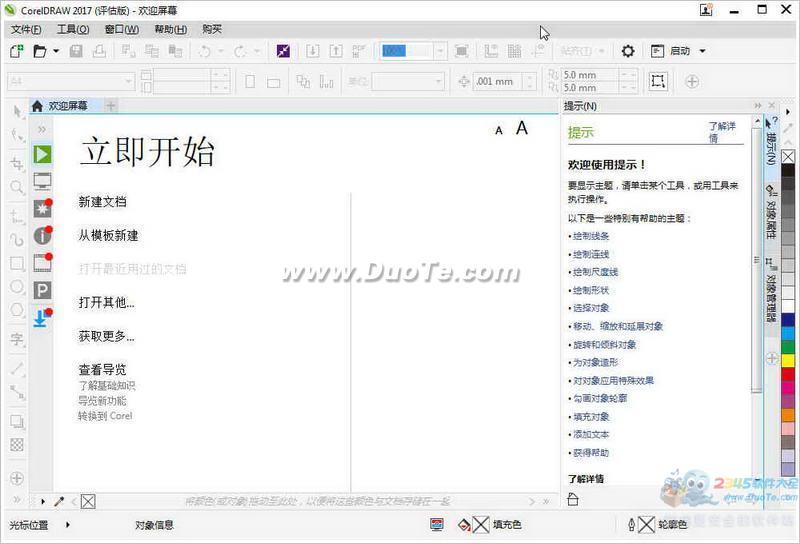Open the info icon in welcome sidebar
Screen dimensions: 800x544
42,236
